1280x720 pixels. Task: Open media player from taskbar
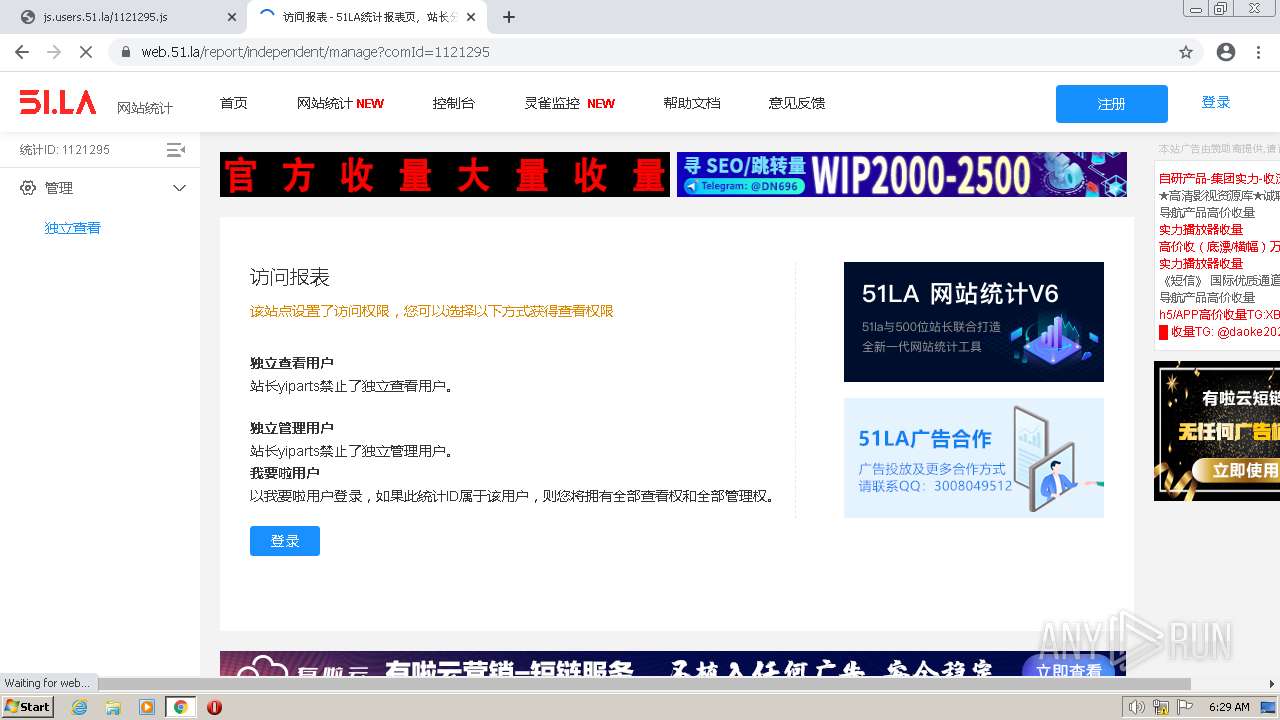[147, 707]
